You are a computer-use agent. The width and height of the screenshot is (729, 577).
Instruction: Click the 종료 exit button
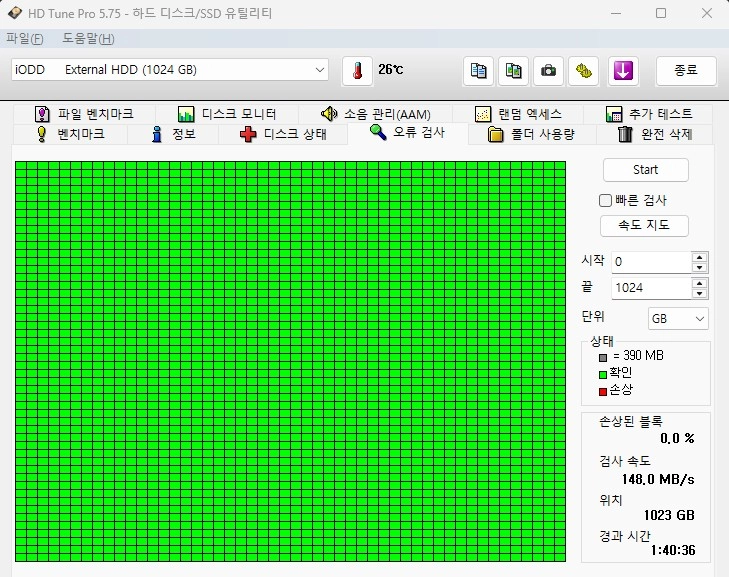(x=686, y=71)
